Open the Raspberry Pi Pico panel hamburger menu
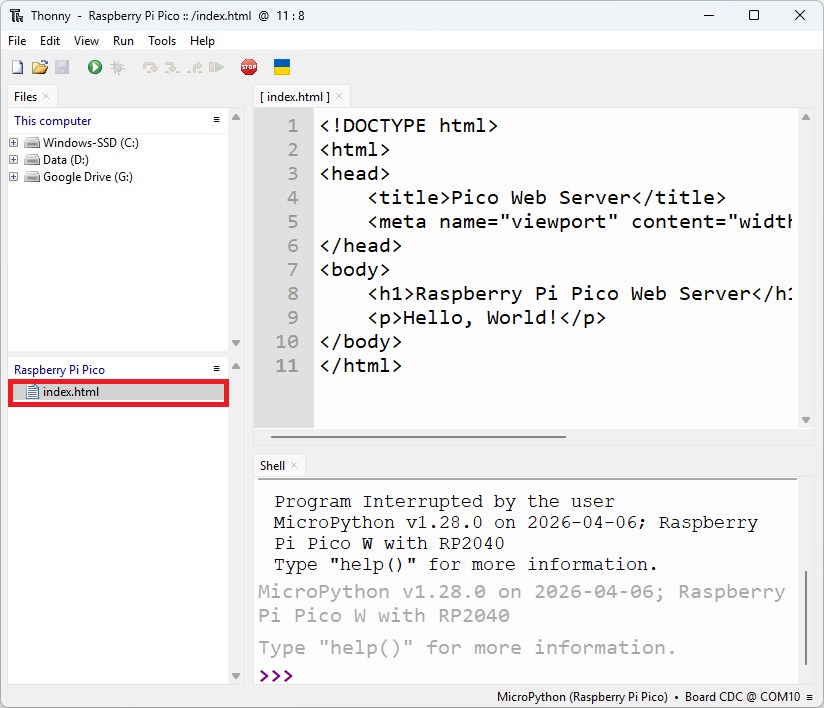Screen dimensions: 824x708 (217, 368)
